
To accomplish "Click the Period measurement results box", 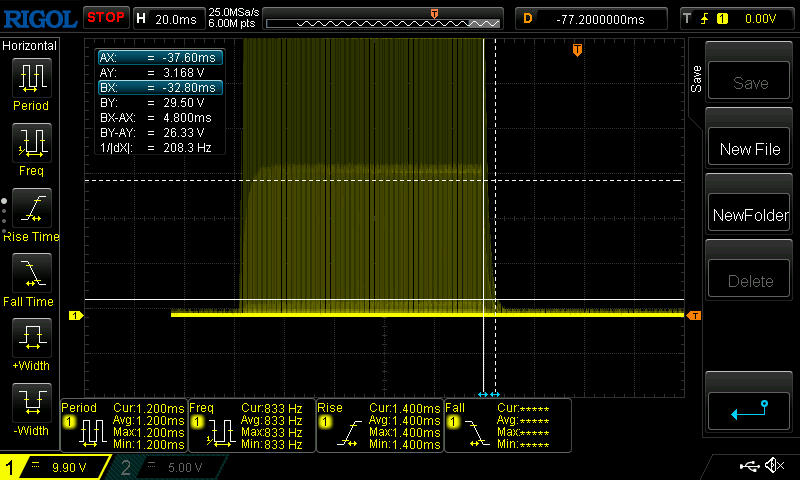I will (x=124, y=425).
